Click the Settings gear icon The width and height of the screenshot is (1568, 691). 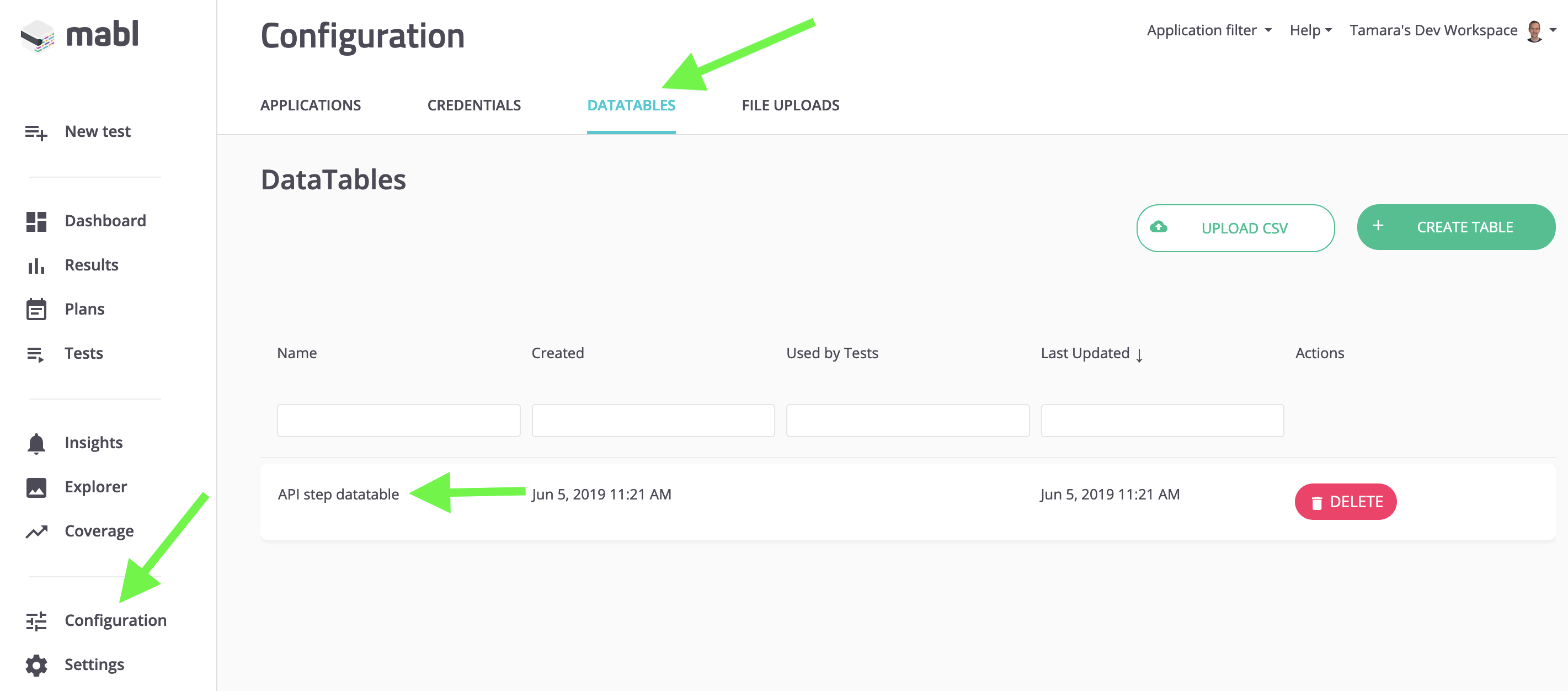click(36, 665)
